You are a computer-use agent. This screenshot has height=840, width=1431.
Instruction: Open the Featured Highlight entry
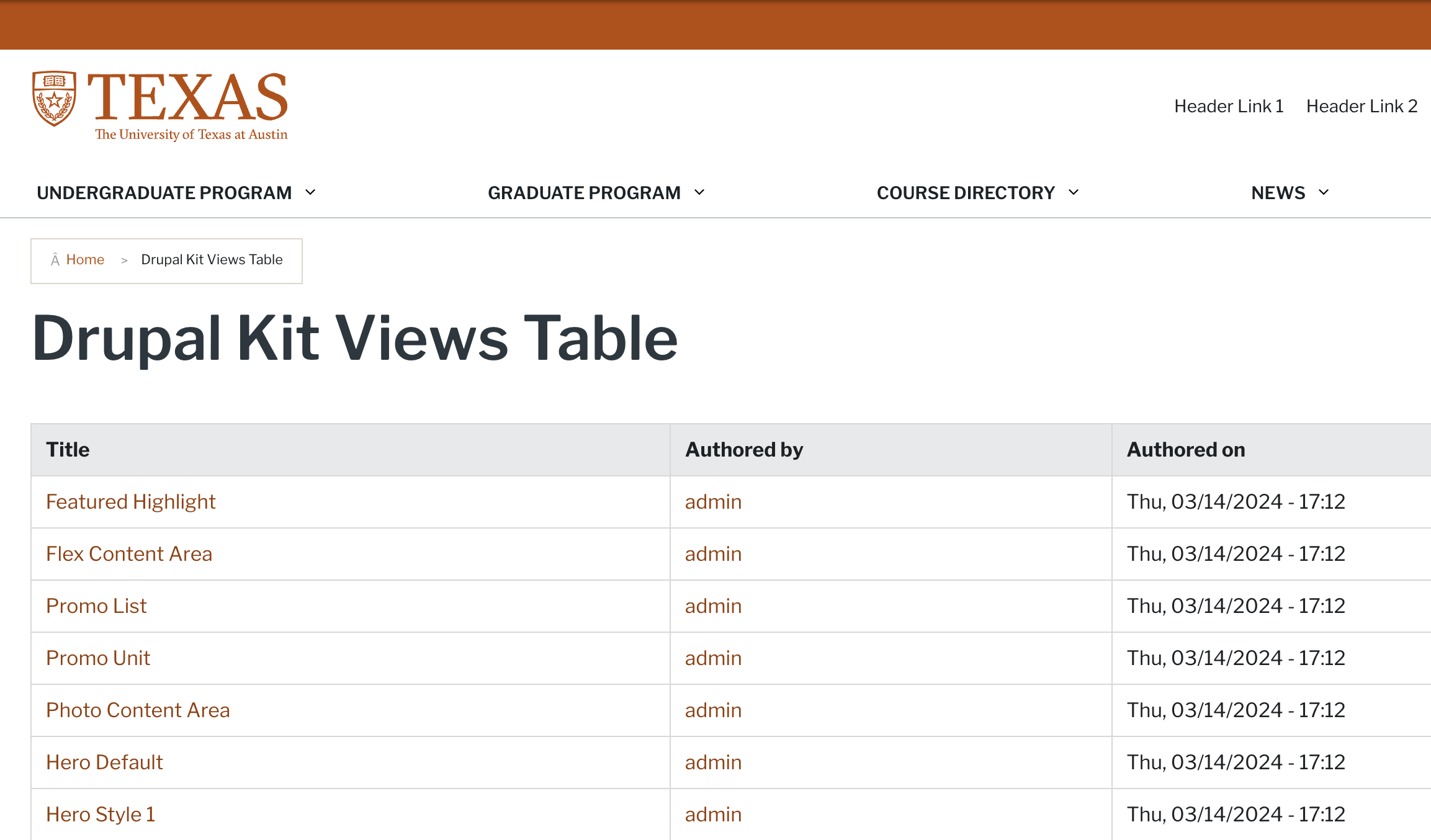click(x=130, y=502)
